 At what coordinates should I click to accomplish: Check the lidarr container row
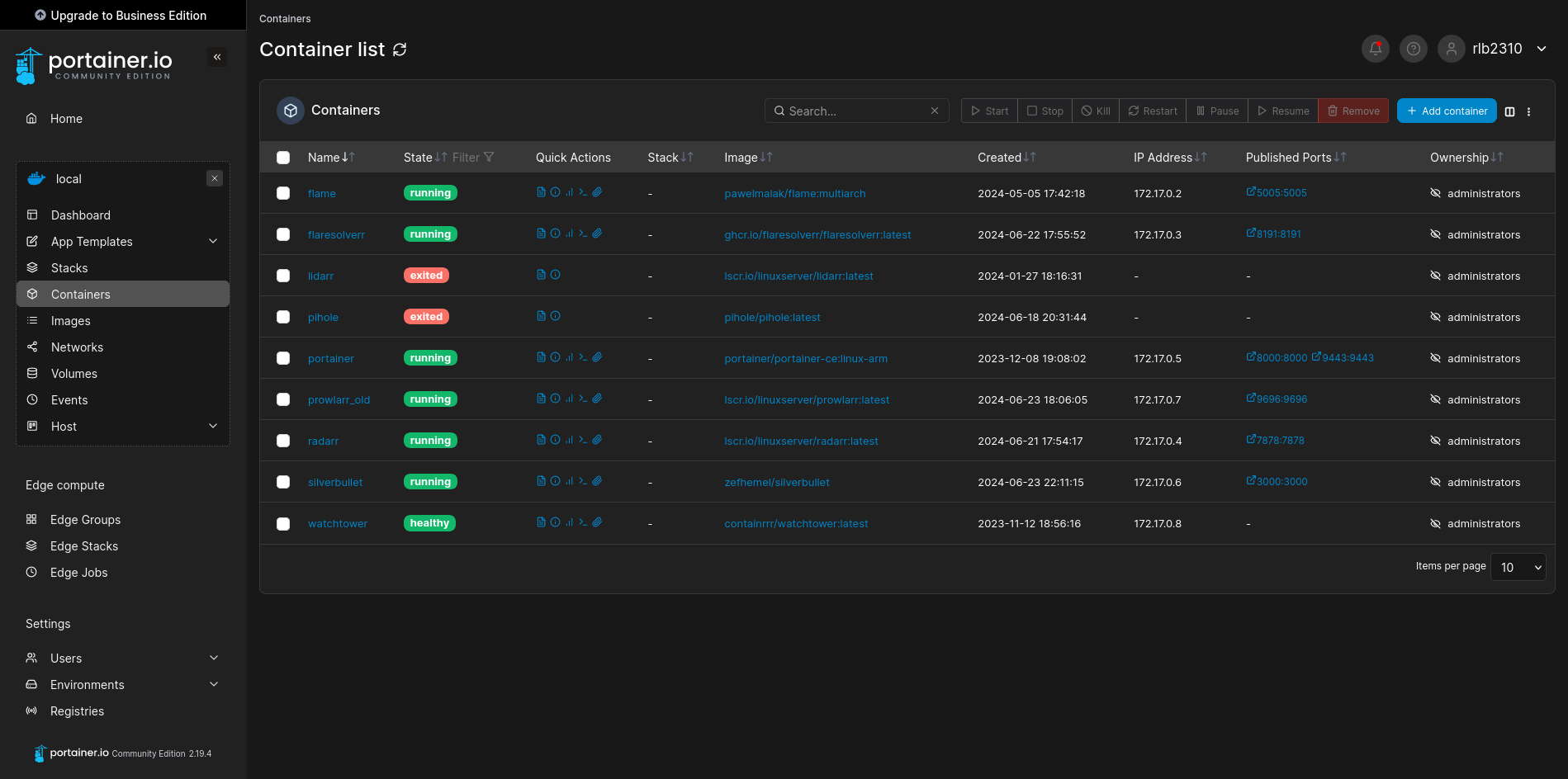(283, 276)
